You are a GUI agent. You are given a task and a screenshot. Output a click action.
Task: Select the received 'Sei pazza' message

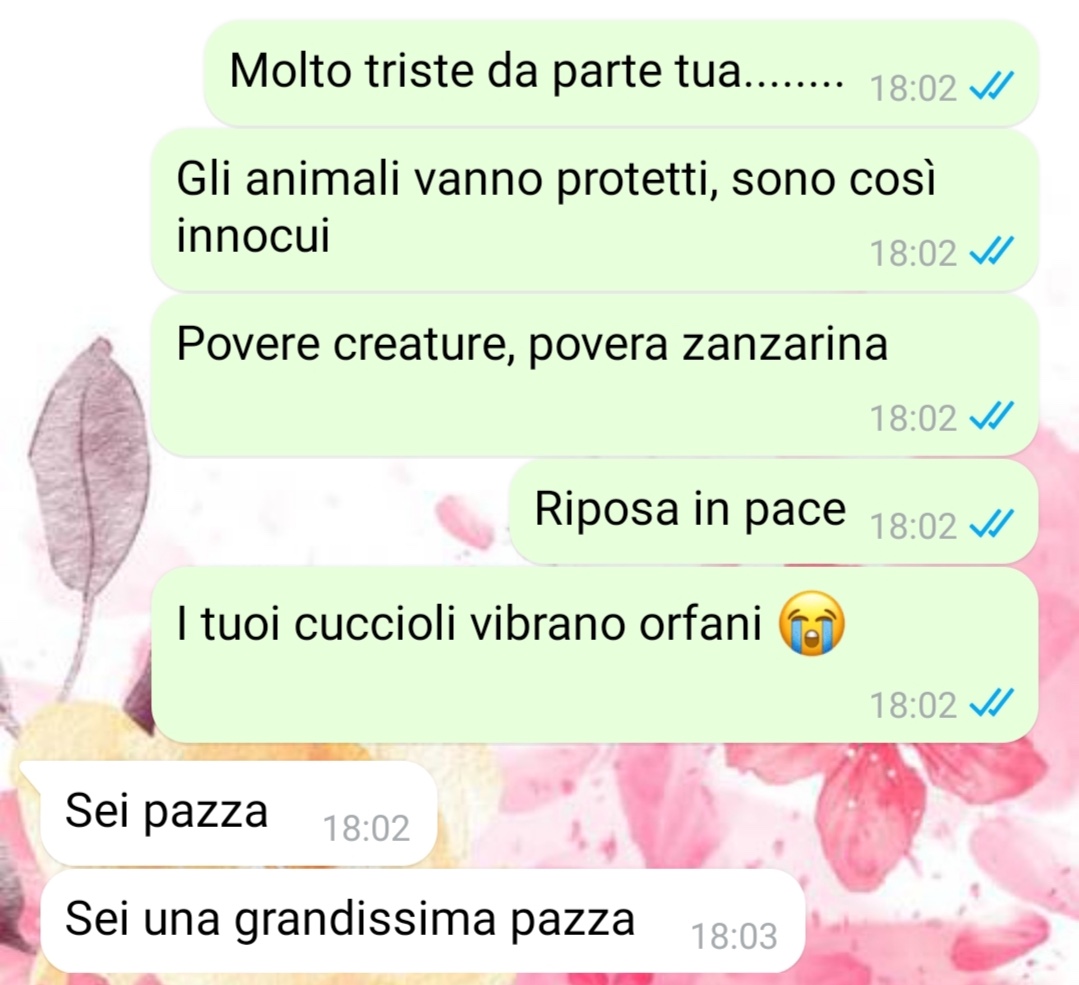click(x=237, y=813)
